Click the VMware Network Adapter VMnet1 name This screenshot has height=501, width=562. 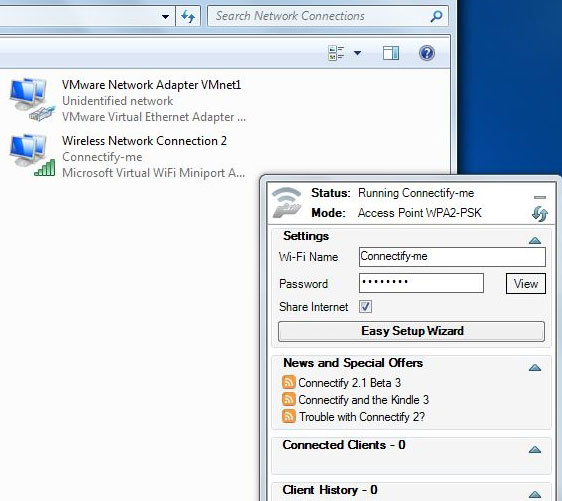151,85
